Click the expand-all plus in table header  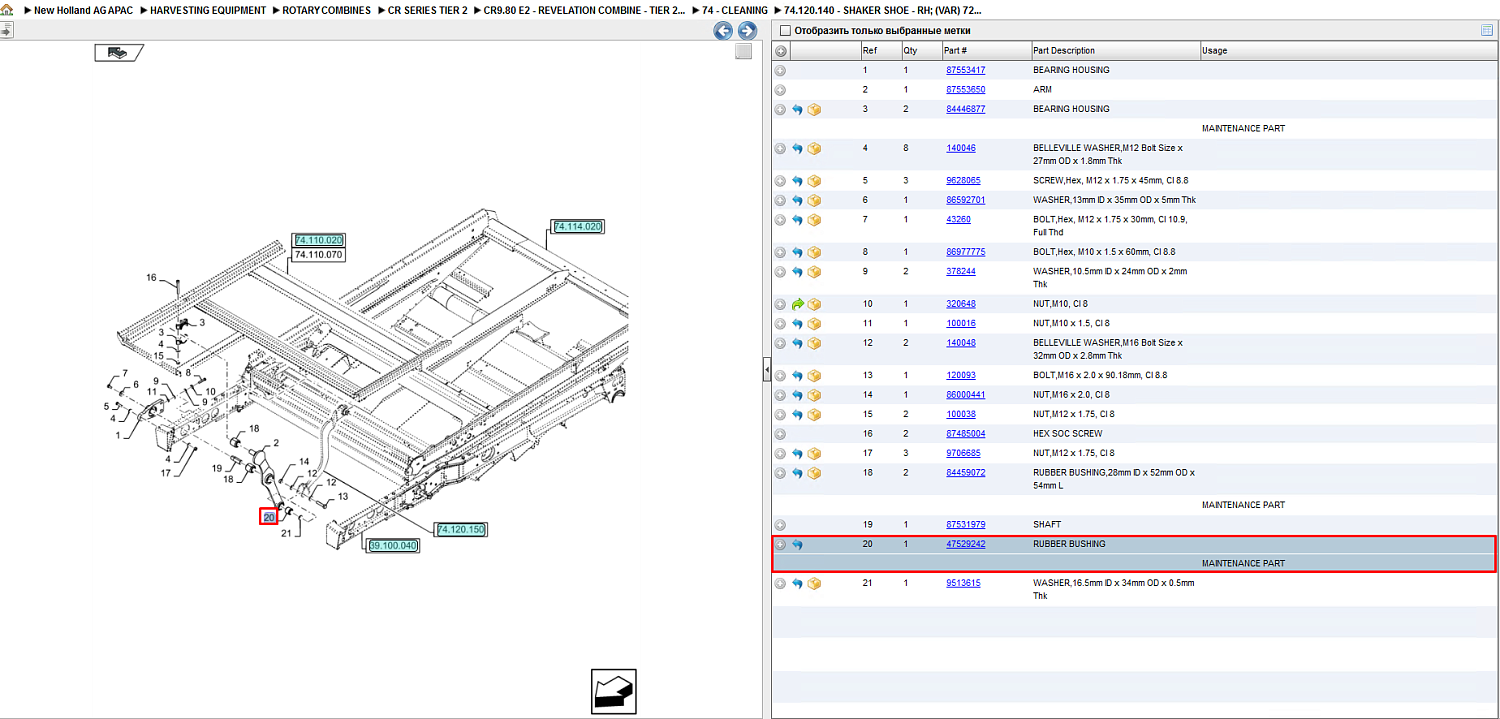tap(780, 51)
